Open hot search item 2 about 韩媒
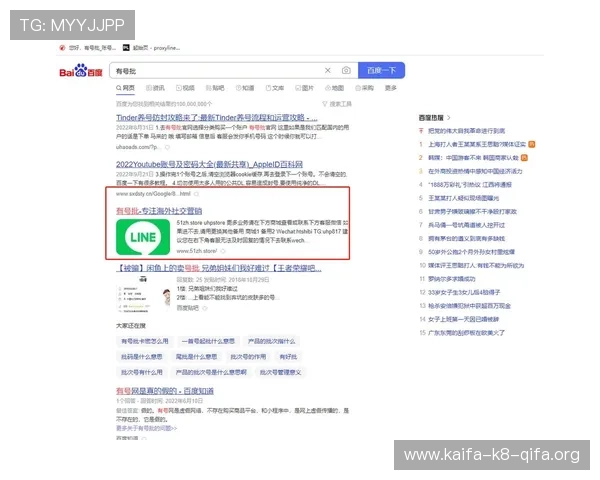Viewport: 600px width, 480px height. (473, 158)
